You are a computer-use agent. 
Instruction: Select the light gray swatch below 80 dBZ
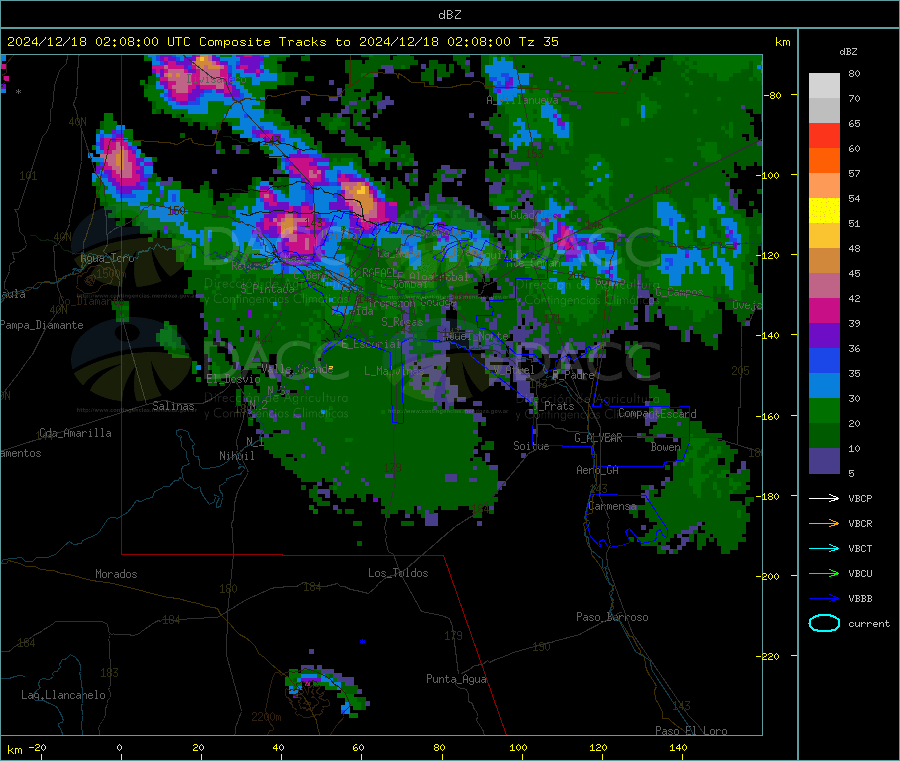[x=824, y=86]
